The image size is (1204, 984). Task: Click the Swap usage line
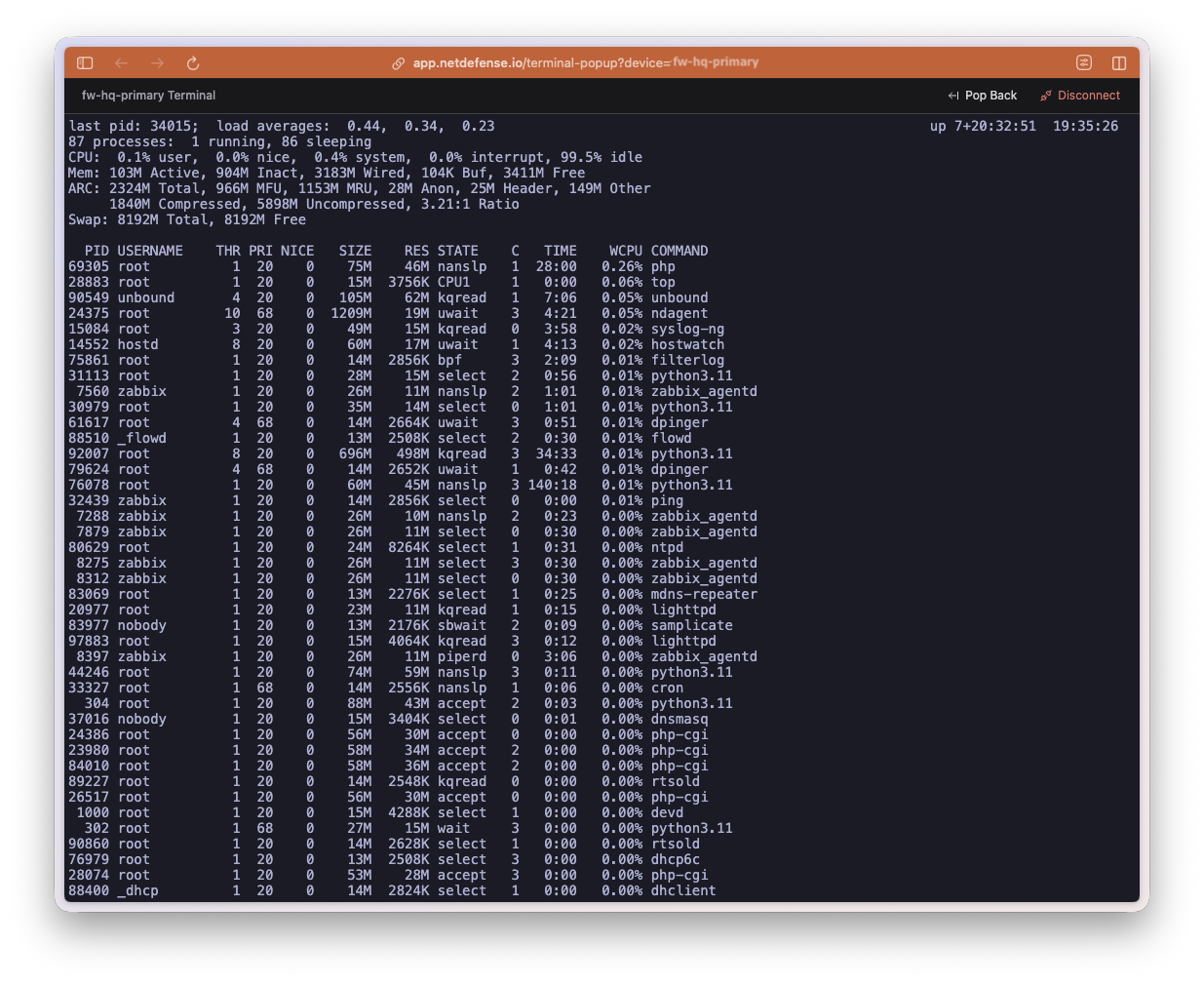pos(187,219)
